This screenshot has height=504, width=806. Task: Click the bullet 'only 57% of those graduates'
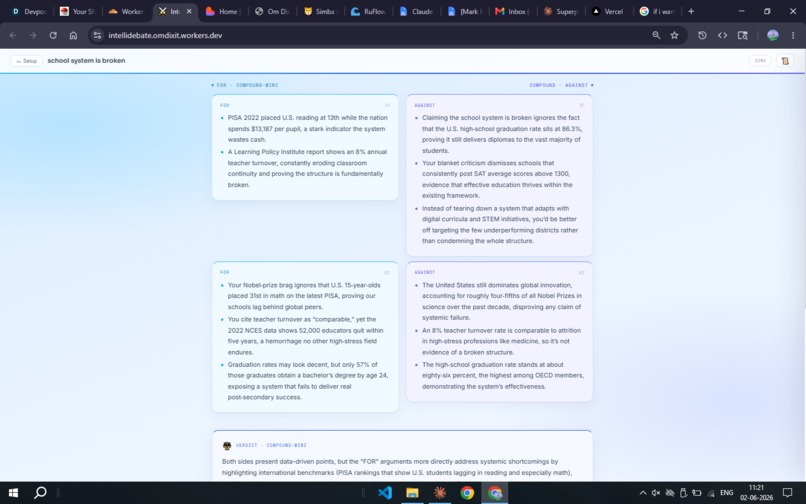(306, 381)
